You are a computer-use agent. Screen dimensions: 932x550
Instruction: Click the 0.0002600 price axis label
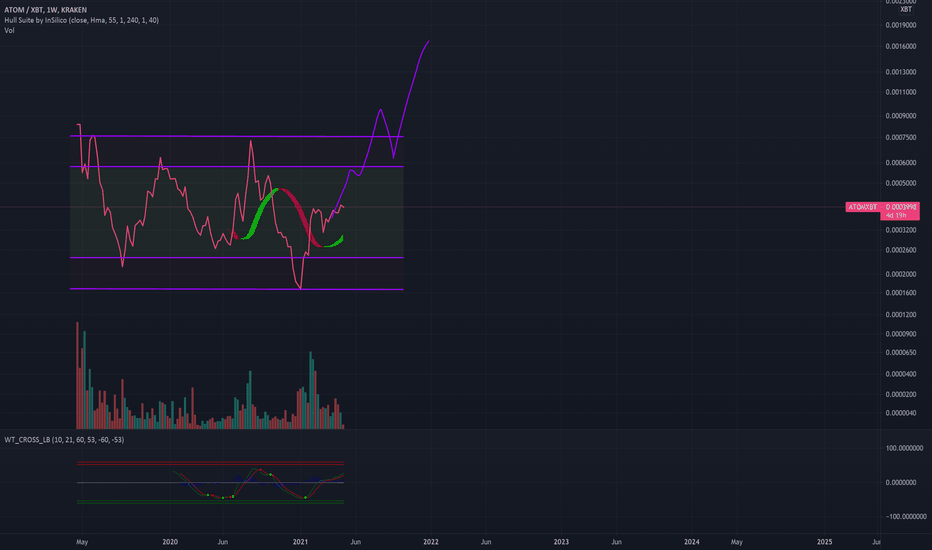click(x=900, y=250)
